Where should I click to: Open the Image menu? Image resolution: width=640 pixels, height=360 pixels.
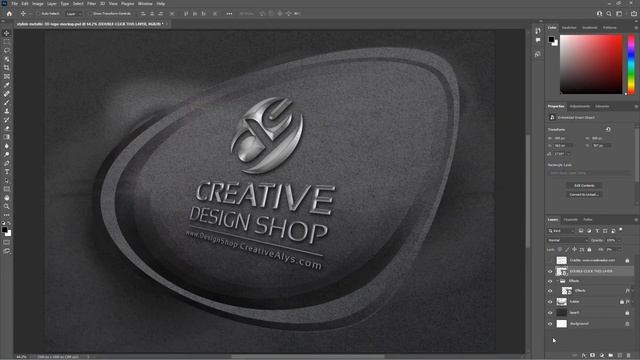click(38, 4)
